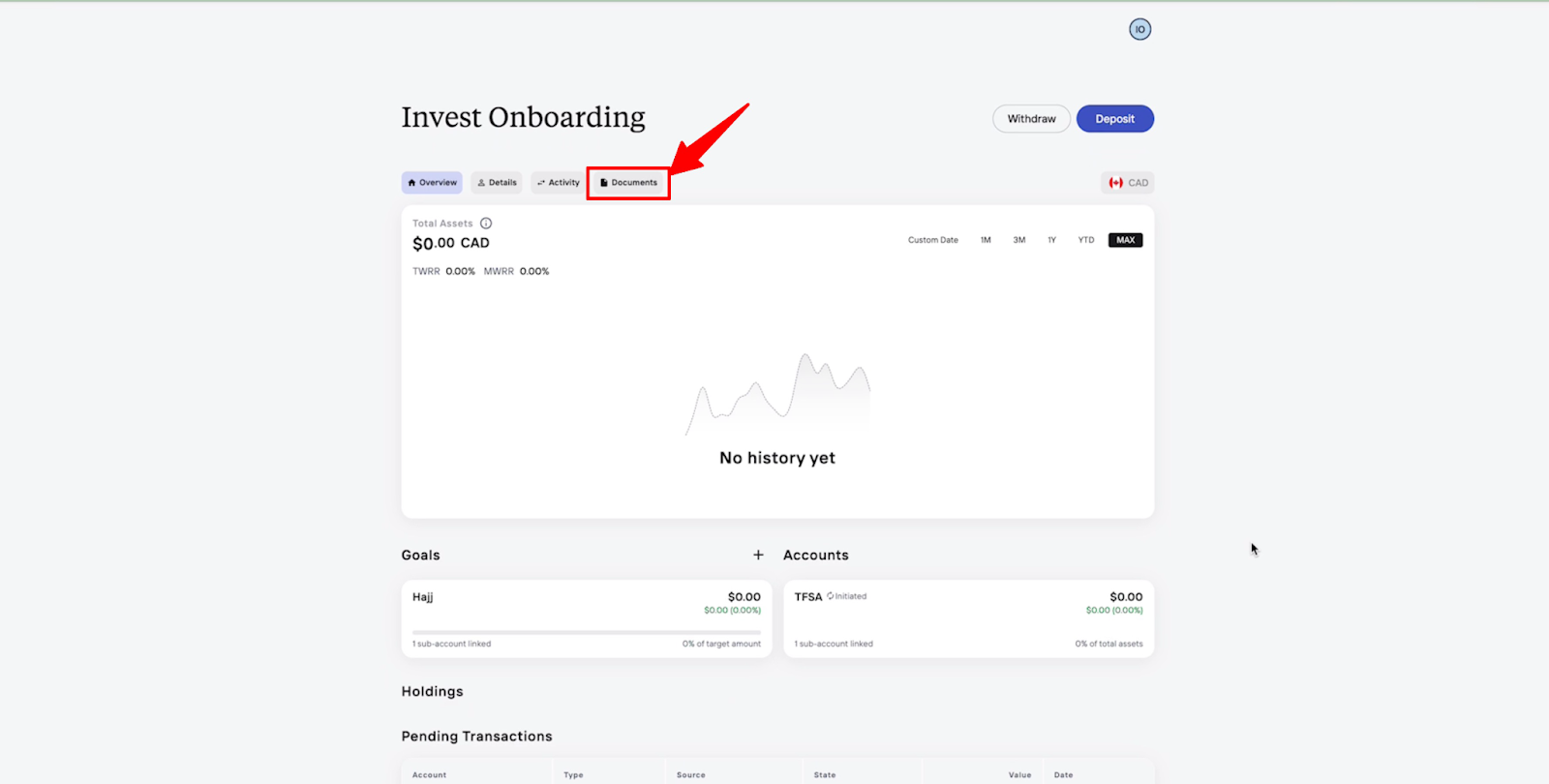Select the Overview tab
Image resolution: width=1549 pixels, height=784 pixels.
coord(432,183)
